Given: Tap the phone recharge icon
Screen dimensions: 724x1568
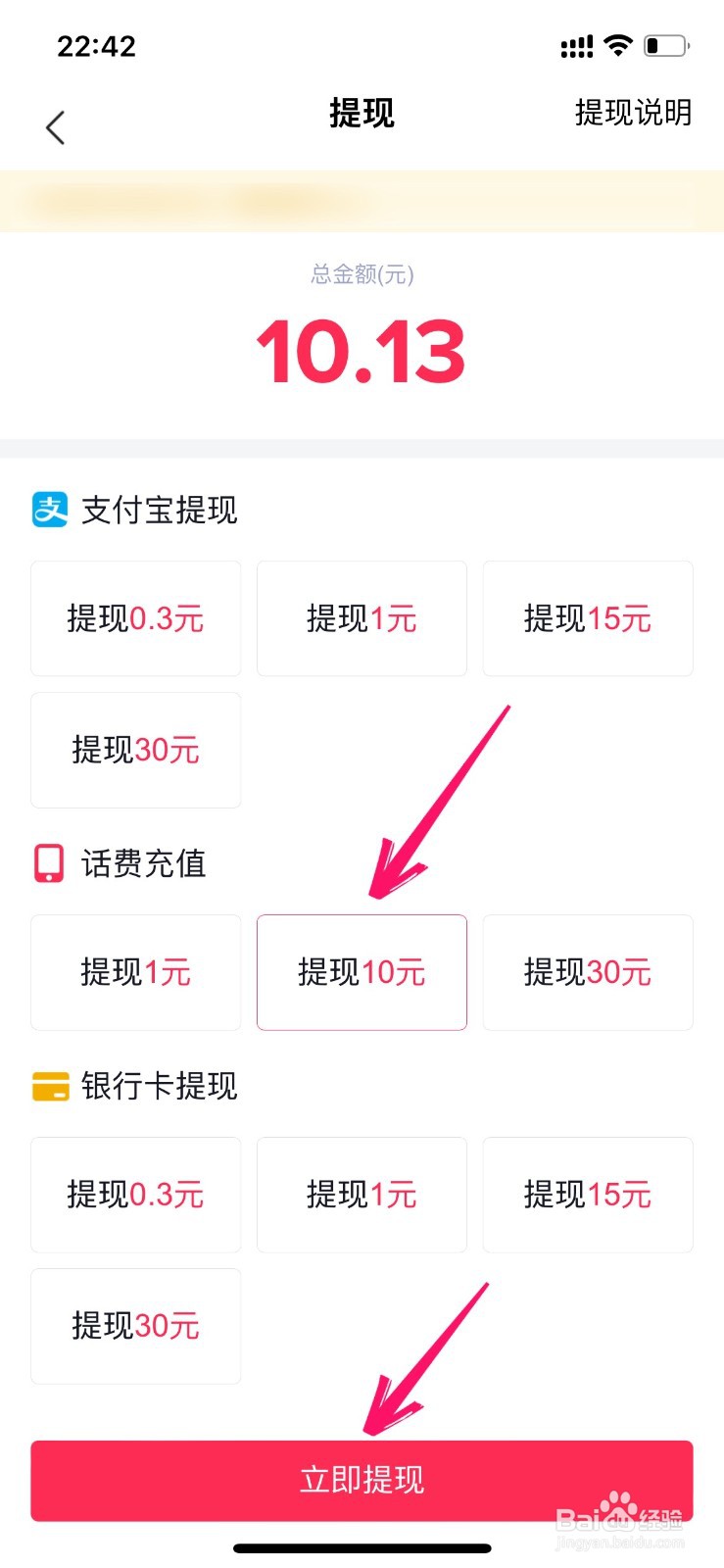Looking at the screenshot, I should click(x=49, y=863).
